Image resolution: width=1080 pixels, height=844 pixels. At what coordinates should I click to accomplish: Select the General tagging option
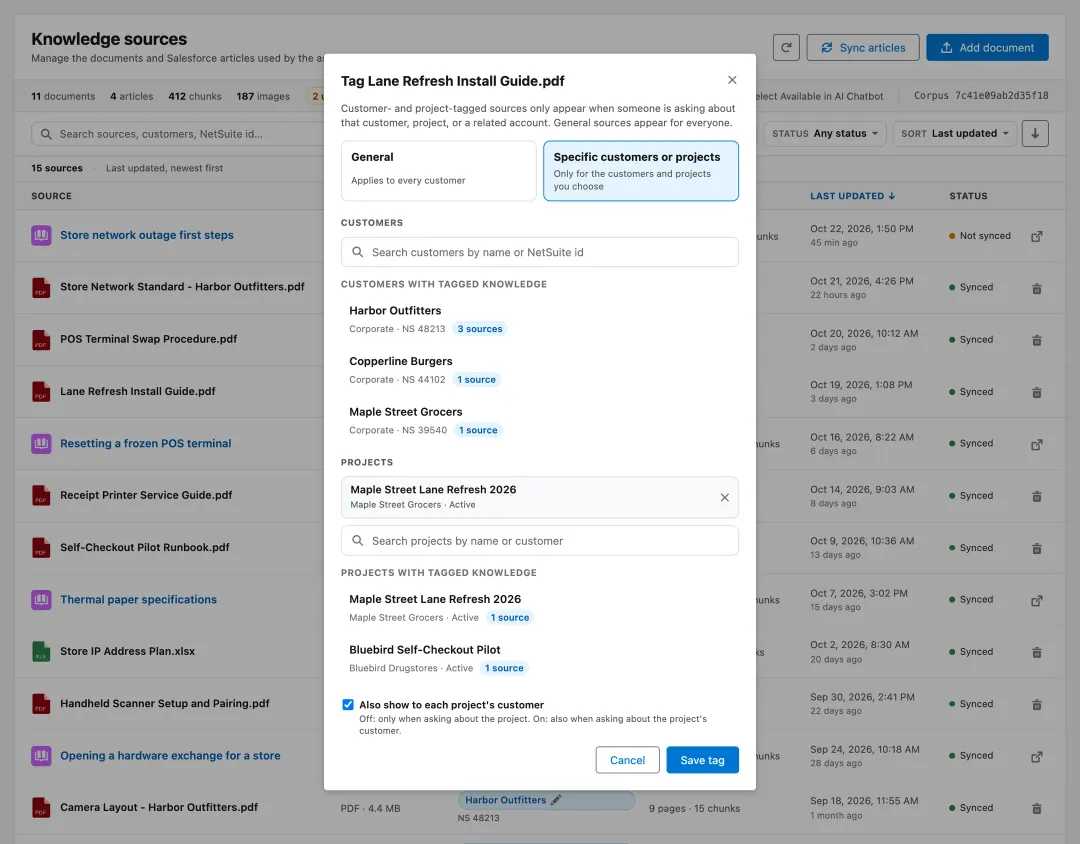pyautogui.click(x=438, y=171)
